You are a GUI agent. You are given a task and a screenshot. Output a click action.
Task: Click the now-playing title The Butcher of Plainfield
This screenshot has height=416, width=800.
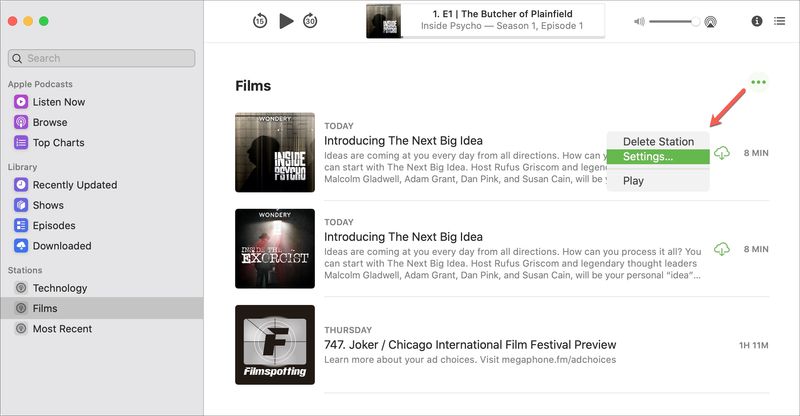(x=503, y=14)
